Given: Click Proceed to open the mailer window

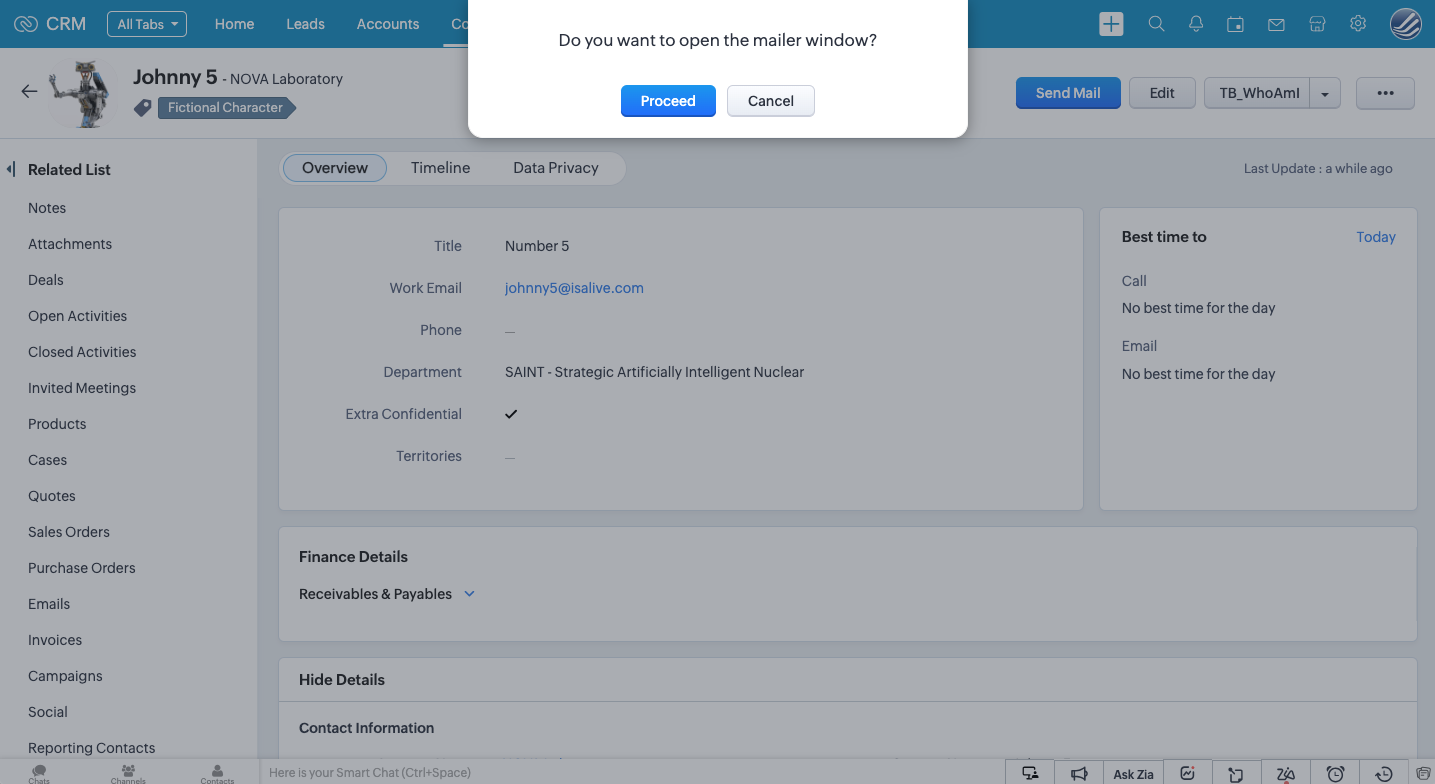Looking at the screenshot, I should [x=667, y=101].
